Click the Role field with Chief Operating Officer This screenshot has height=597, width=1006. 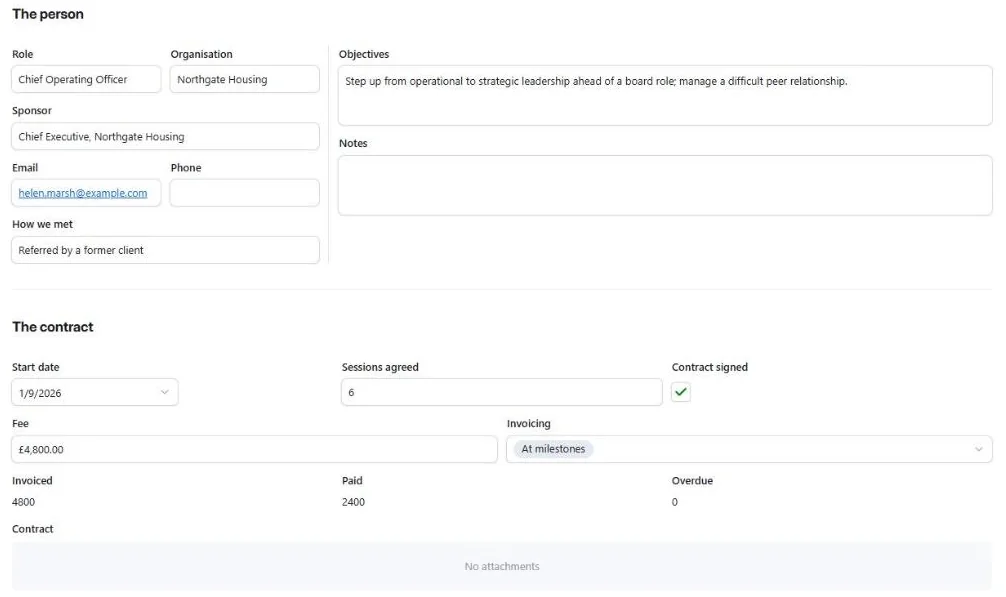point(86,80)
